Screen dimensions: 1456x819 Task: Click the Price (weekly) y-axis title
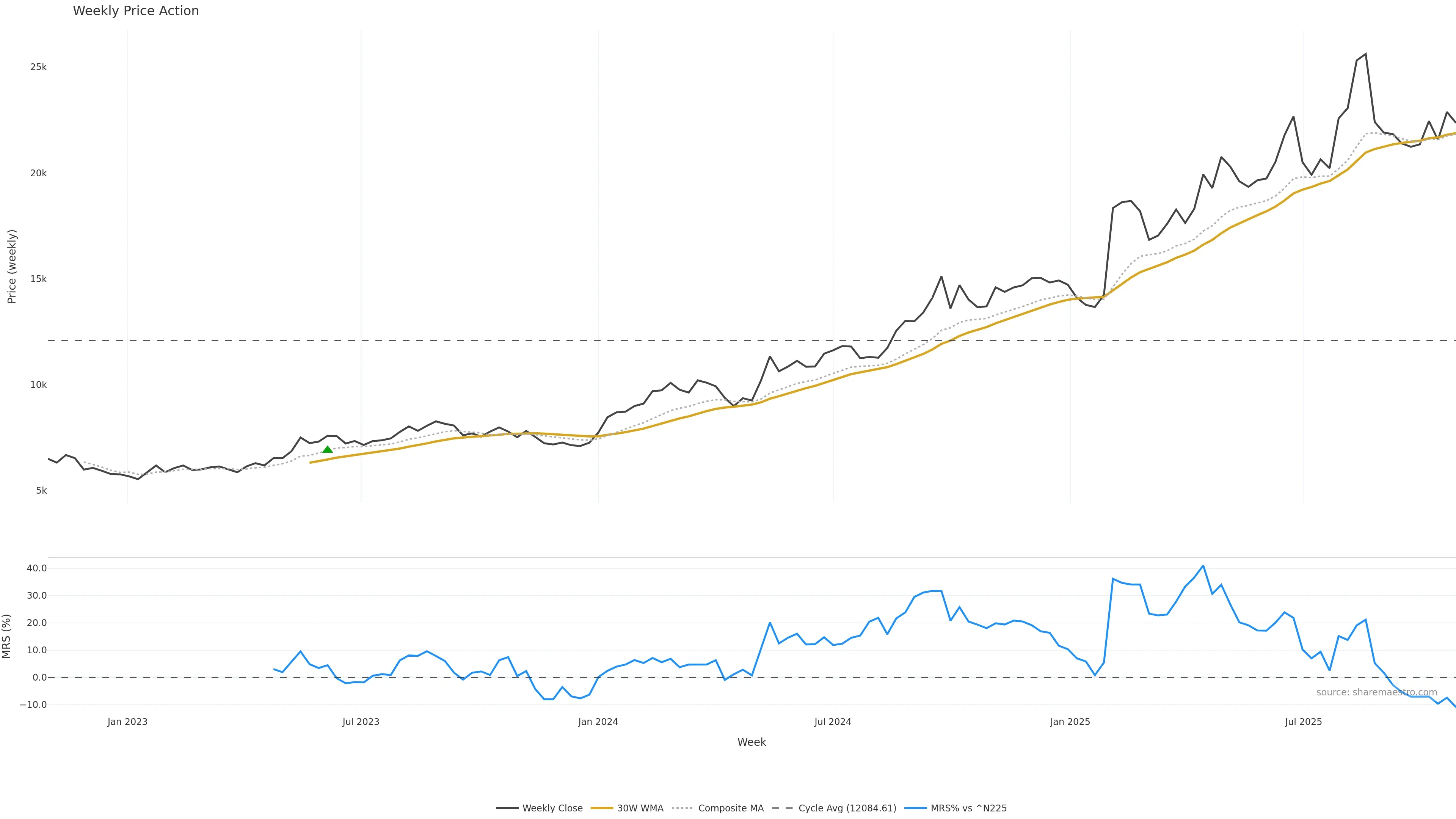coord(12,266)
